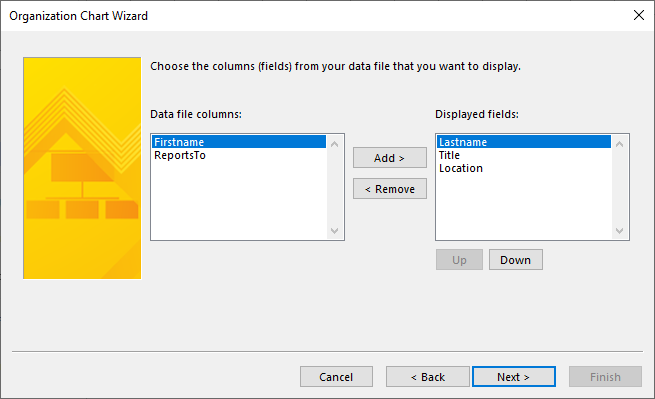Click down arrow of Displayed fields scrollbar
The image size is (655, 399).
[619, 231]
